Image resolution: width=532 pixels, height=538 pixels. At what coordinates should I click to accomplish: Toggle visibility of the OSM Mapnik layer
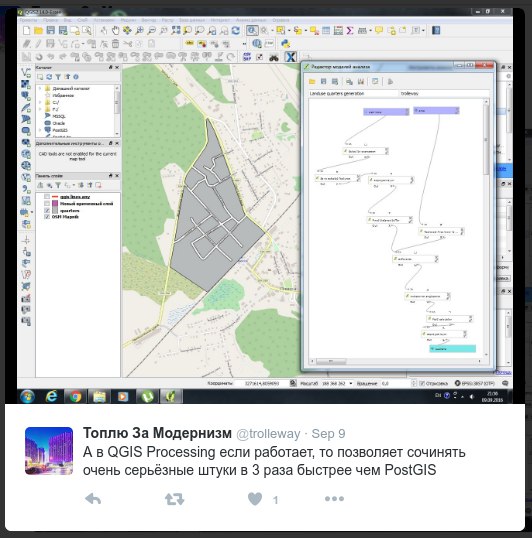[x=47, y=217]
